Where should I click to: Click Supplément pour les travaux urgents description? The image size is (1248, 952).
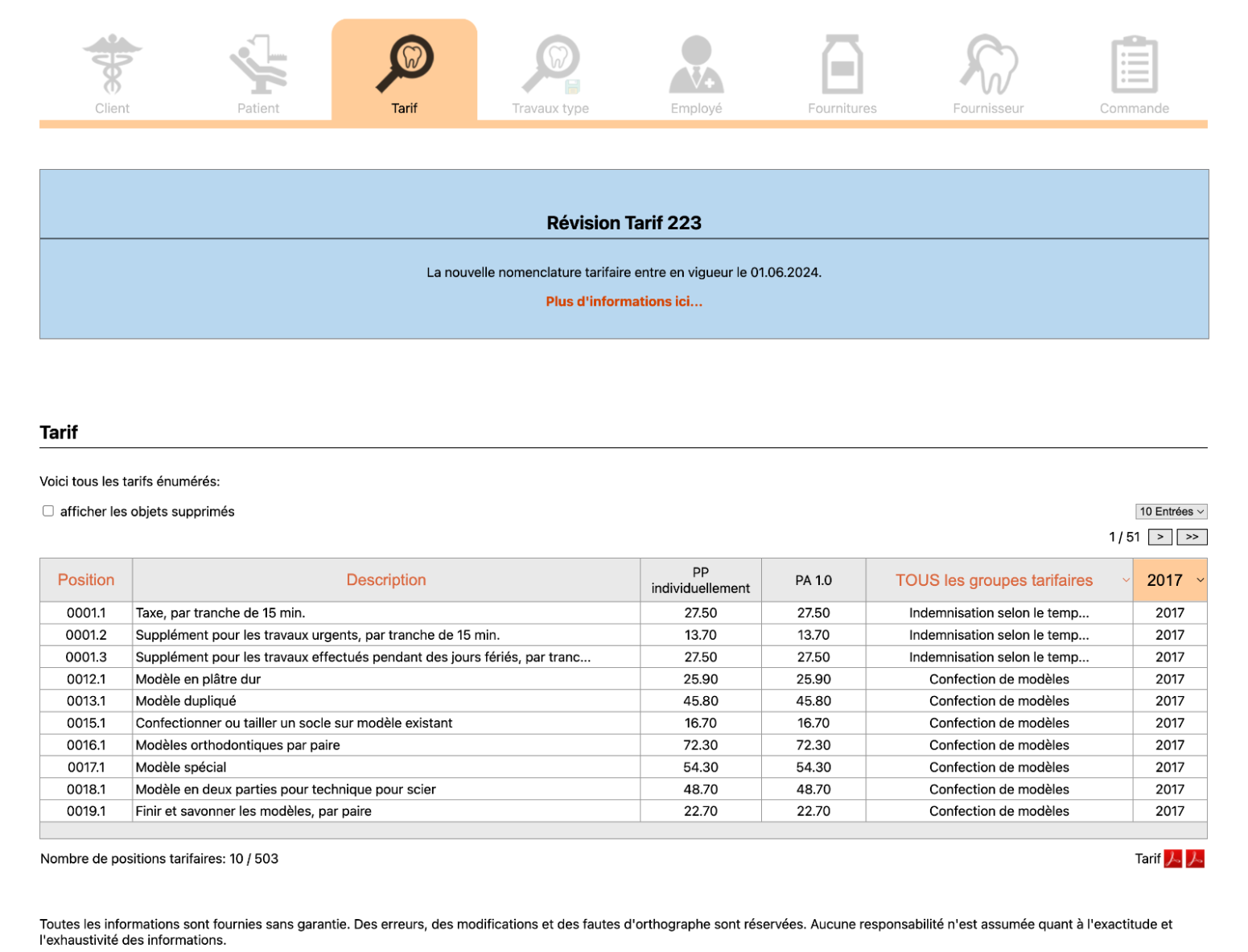pos(318,635)
